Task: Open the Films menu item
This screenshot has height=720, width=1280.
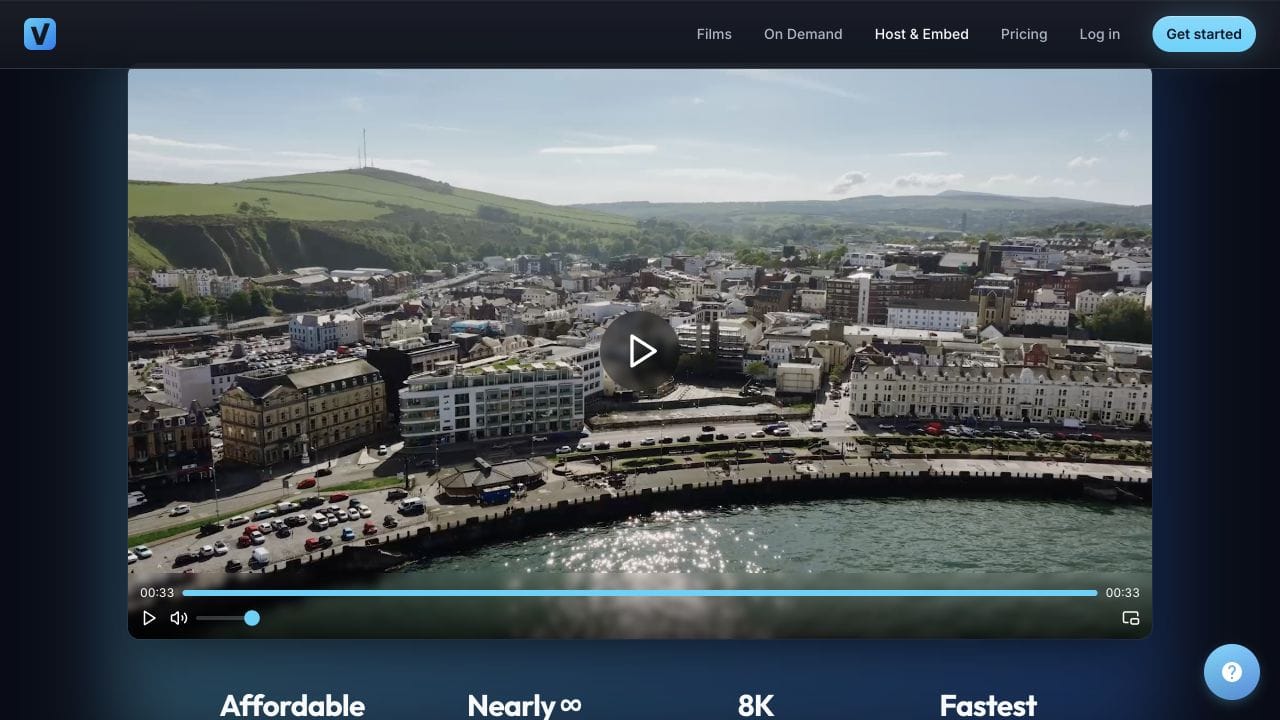Action: (714, 34)
